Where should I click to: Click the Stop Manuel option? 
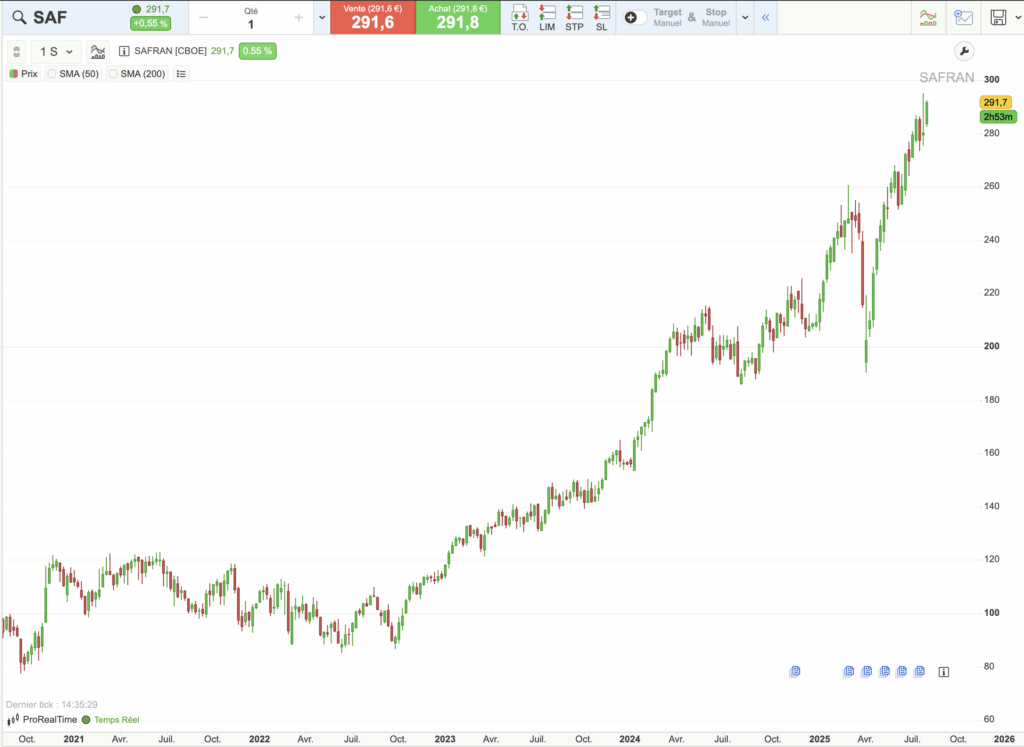point(715,17)
